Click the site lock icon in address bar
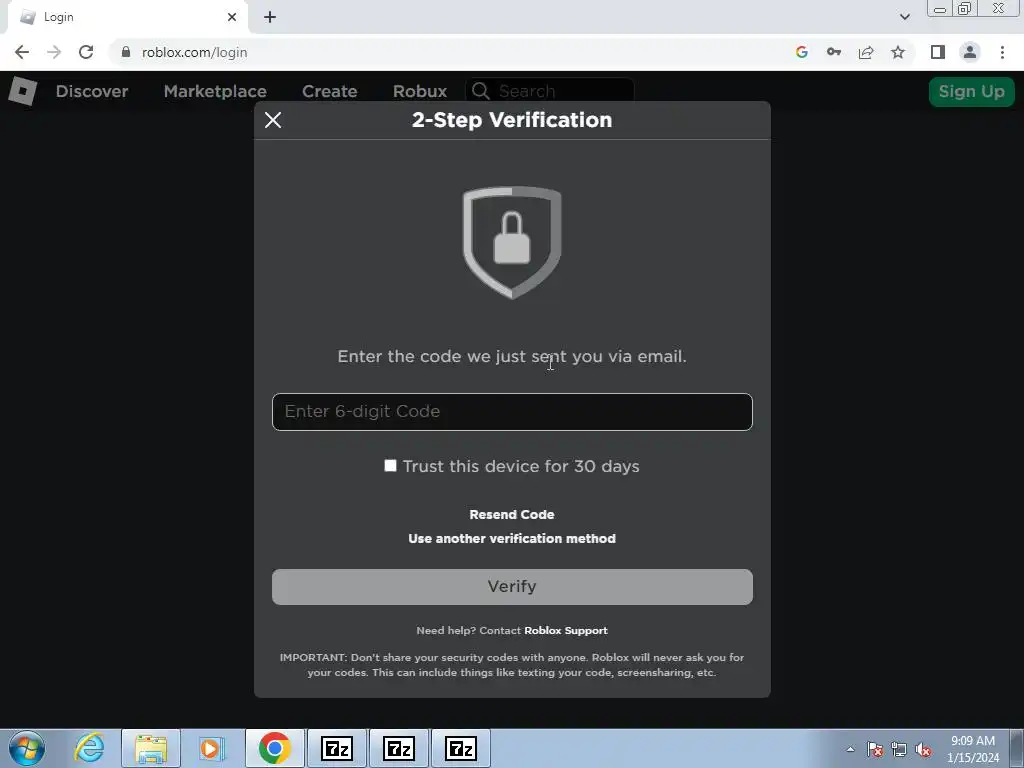 [126, 52]
